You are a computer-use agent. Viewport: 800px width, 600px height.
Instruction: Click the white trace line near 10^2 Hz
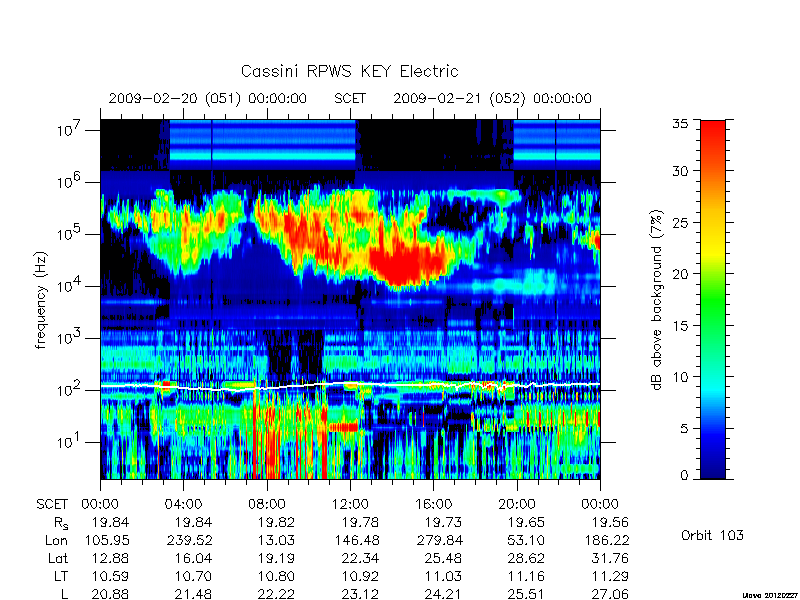tap(350, 386)
